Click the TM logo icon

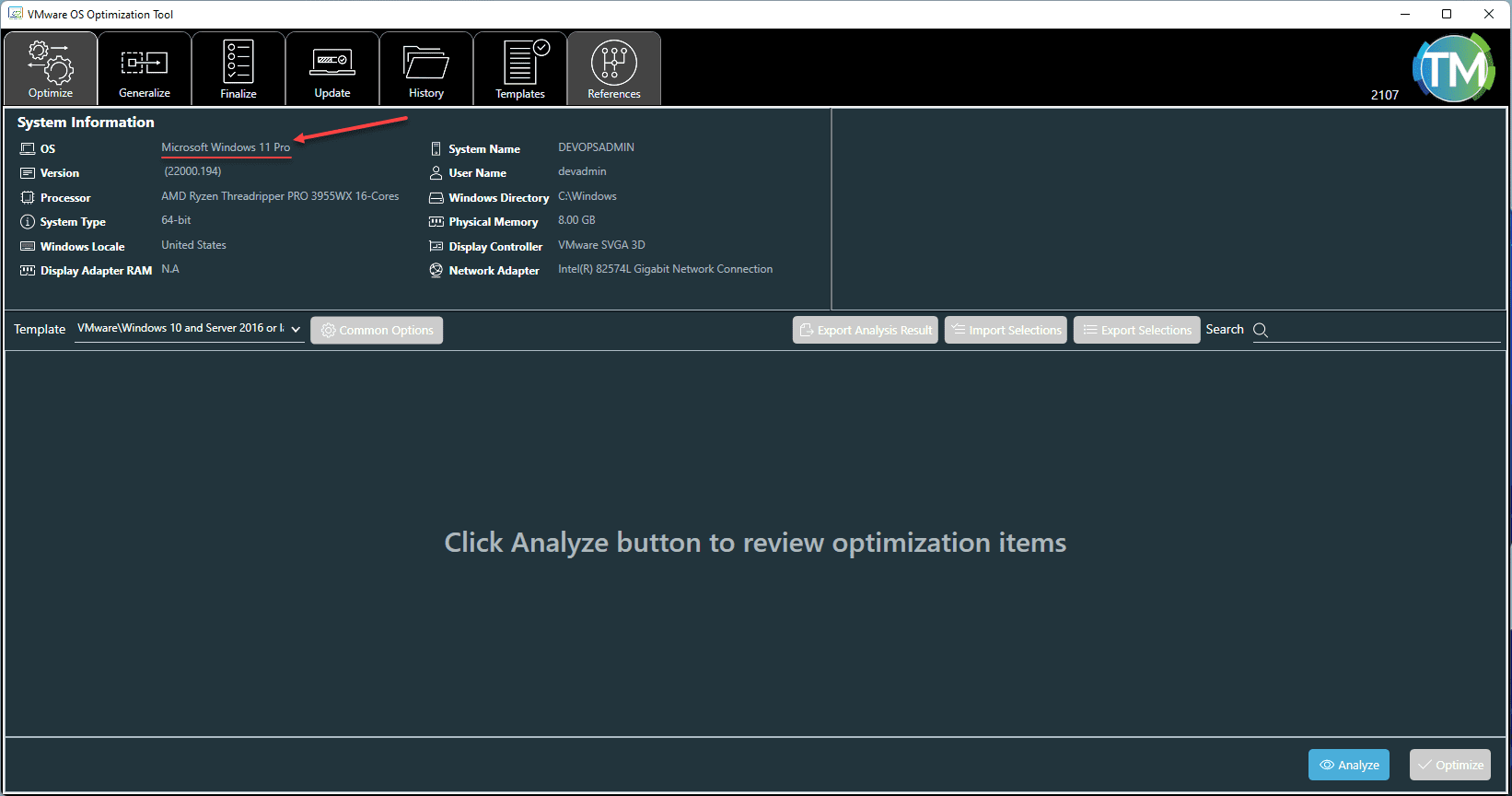pyautogui.click(x=1454, y=67)
